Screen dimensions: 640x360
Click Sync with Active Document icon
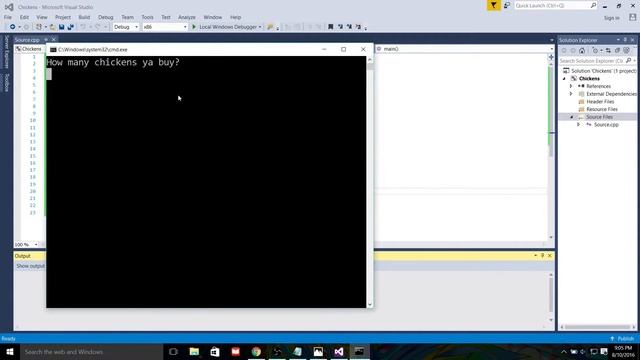608,51
